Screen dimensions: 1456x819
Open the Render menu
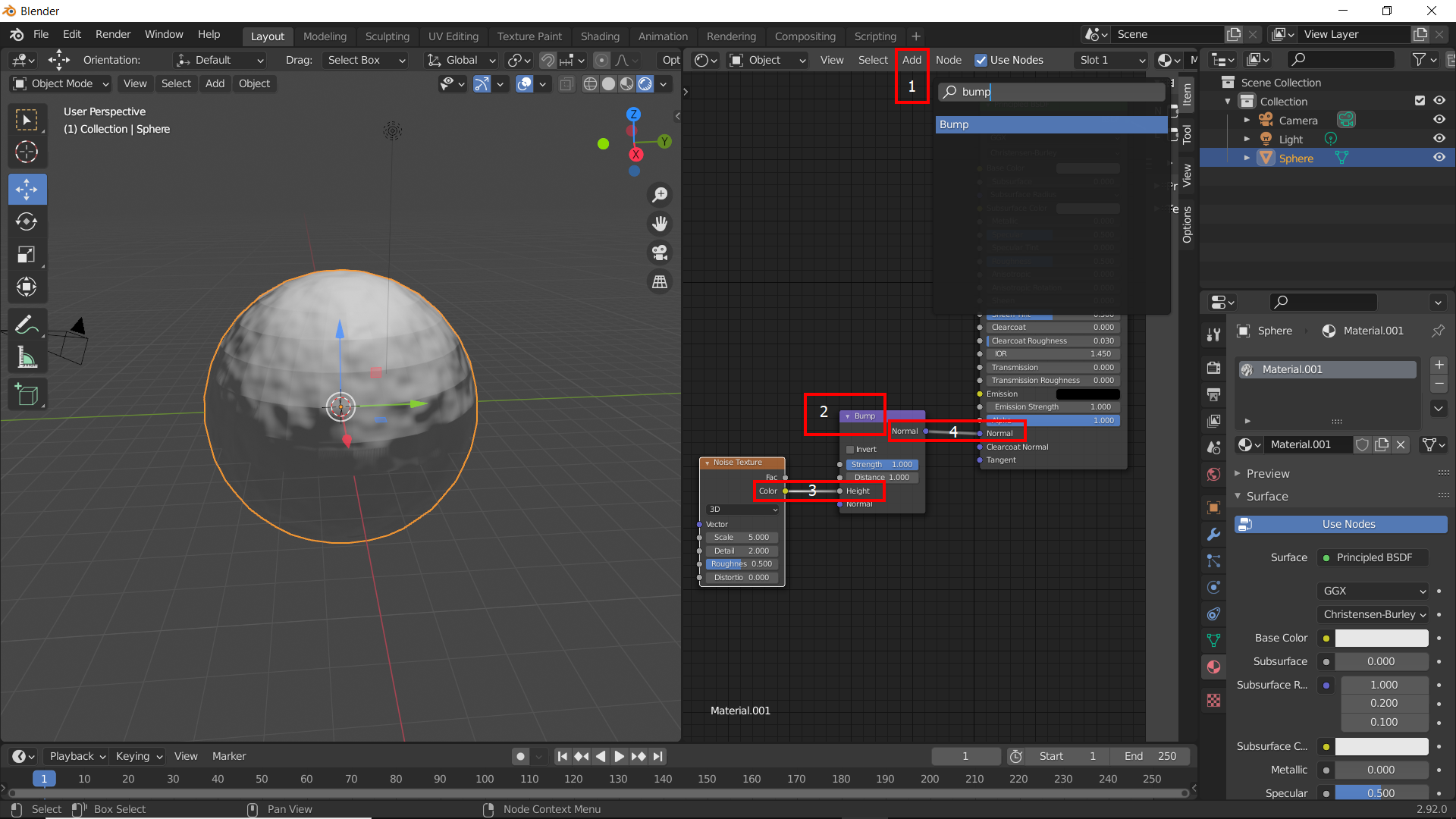pos(113,35)
